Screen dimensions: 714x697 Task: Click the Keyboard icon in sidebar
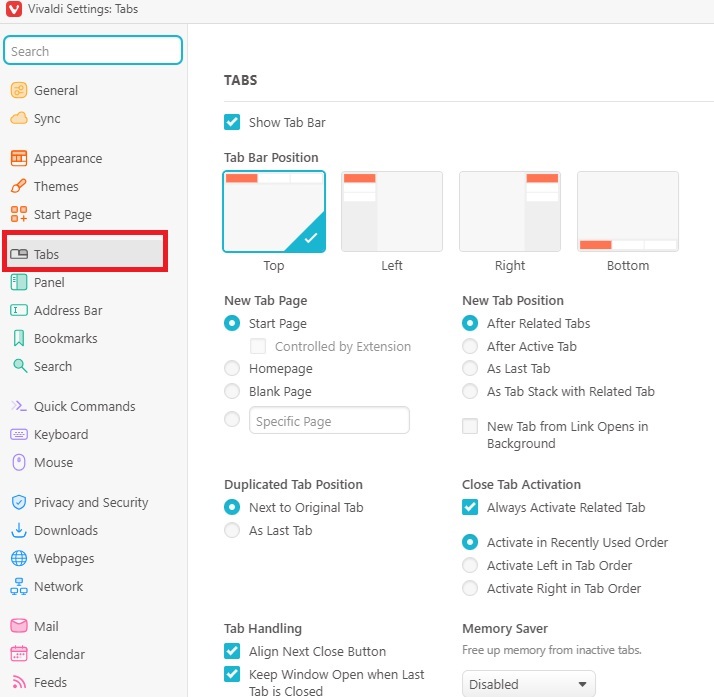coord(19,434)
